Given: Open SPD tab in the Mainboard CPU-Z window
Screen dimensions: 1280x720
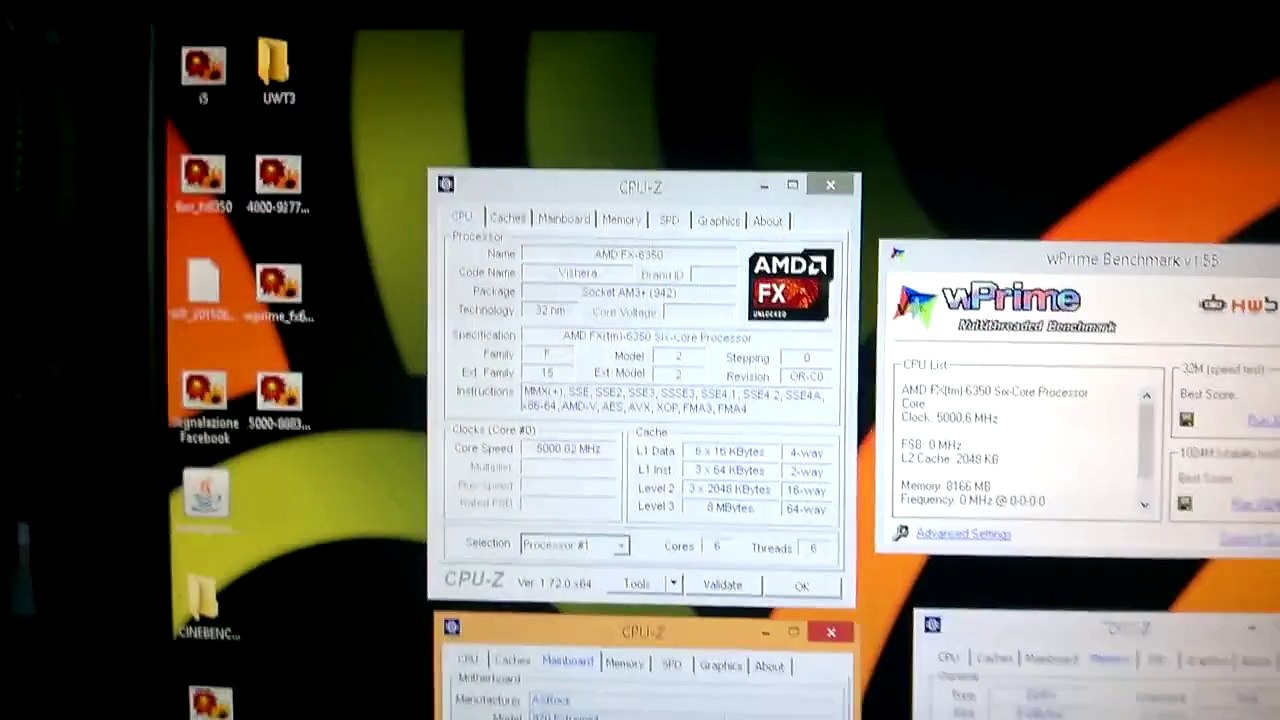Looking at the screenshot, I should point(672,664).
